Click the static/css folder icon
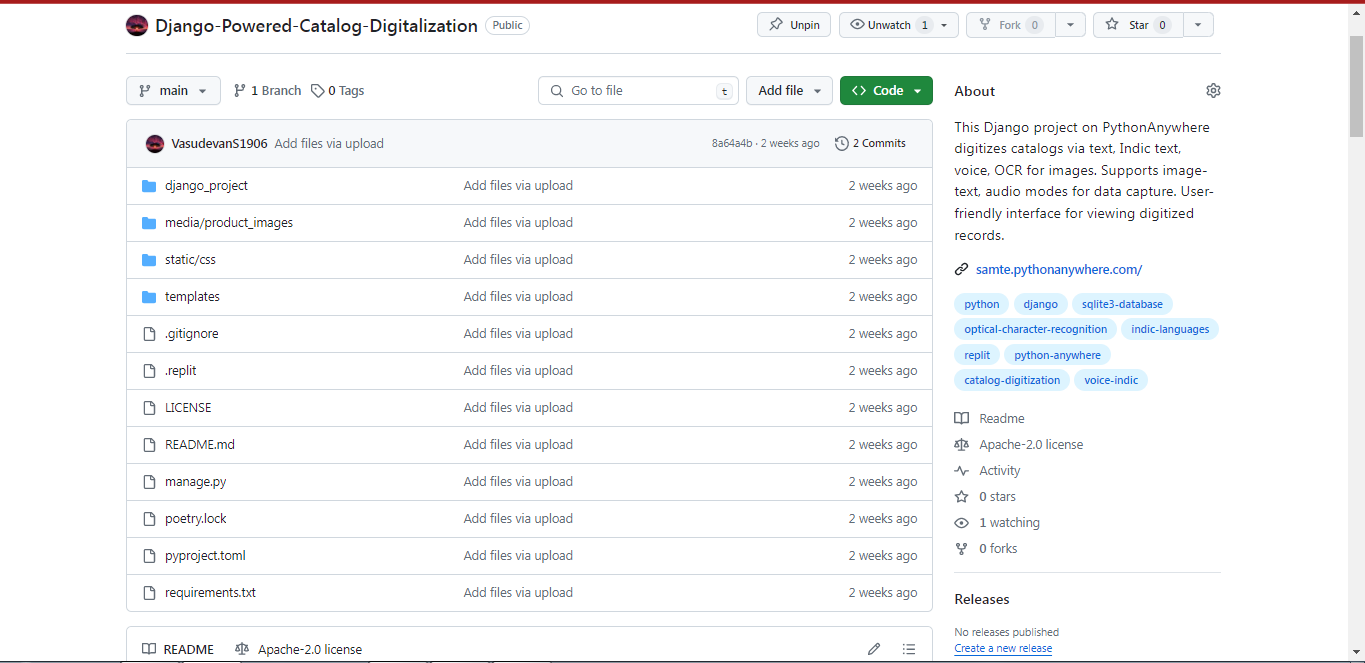 pyautogui.click(x=149, y=260)
